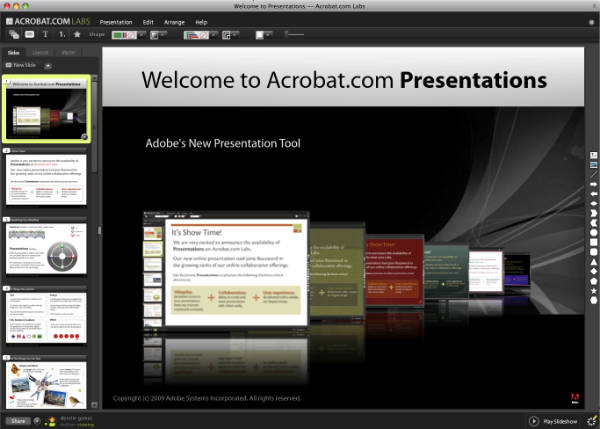The height and width of the screenshot is (429, 600).
Task: Click the user avatar status icon
Action: [51, 422]
